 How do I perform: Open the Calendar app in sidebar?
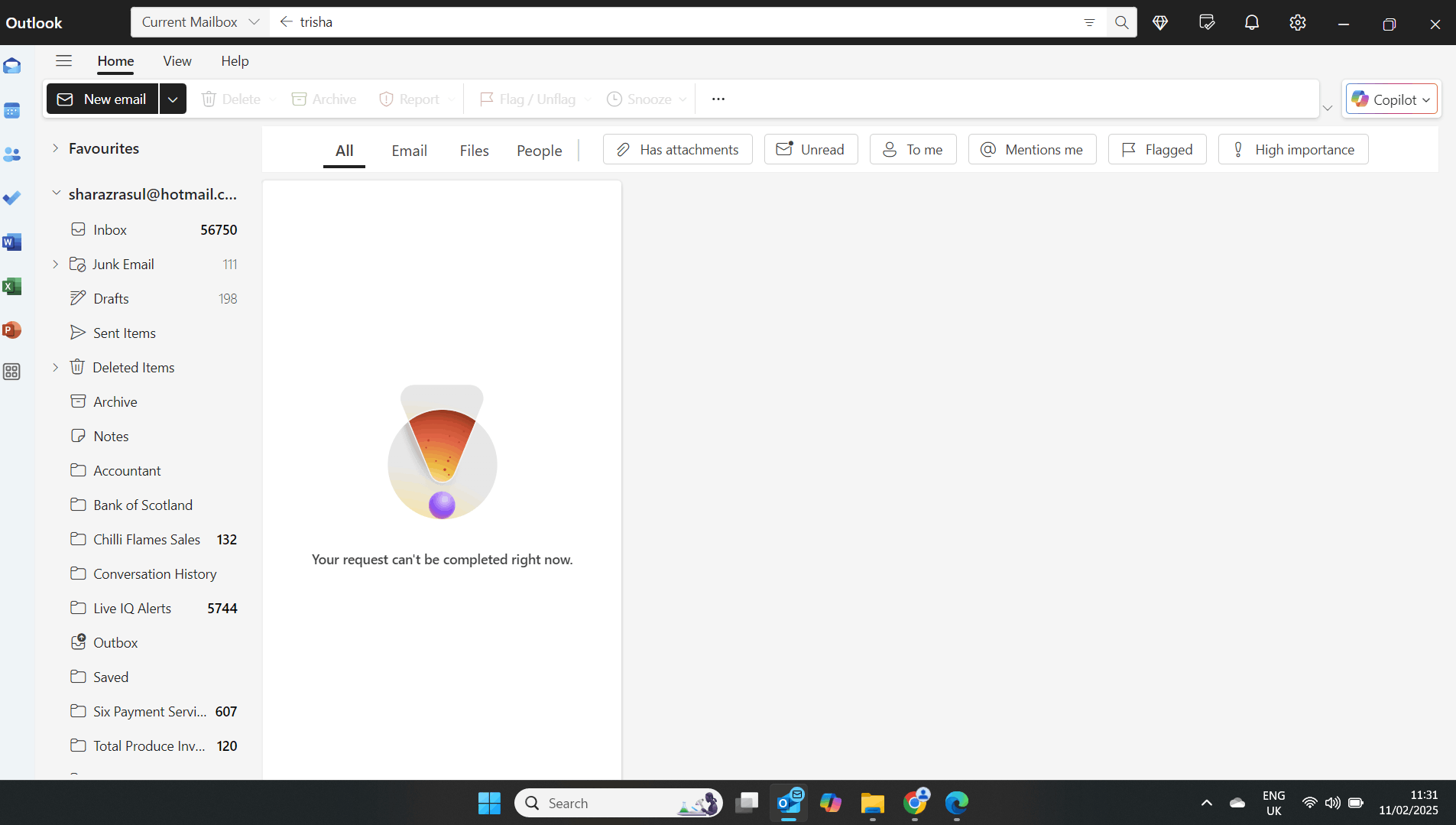pos(12,110)
